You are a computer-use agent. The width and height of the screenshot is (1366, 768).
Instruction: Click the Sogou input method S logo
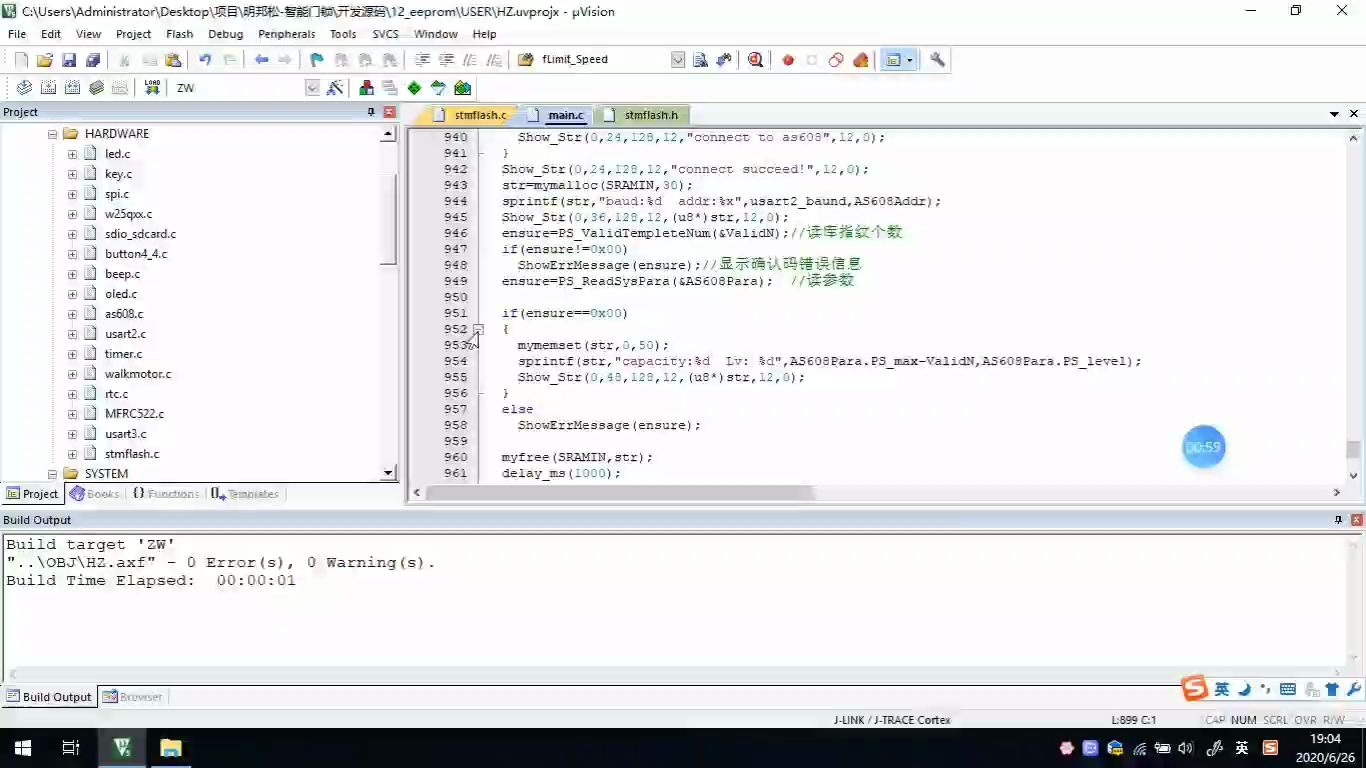[1194, 689]
